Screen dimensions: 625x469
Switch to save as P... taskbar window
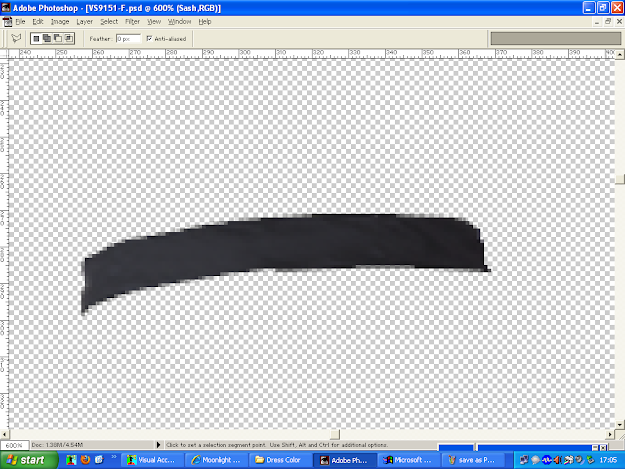[x=473, y=460]
